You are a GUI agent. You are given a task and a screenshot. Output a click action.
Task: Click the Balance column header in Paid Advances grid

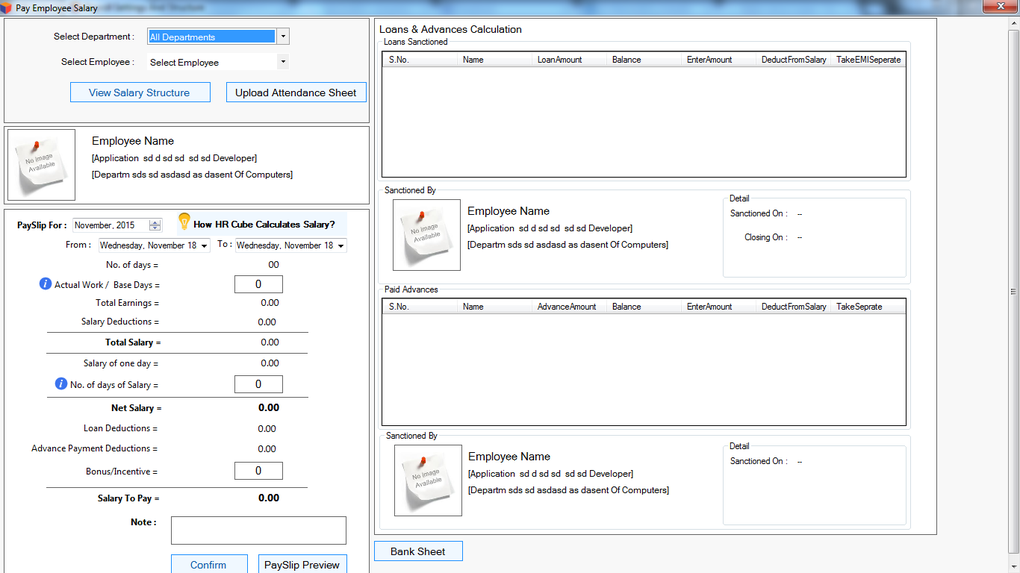(x=644, y=306)
